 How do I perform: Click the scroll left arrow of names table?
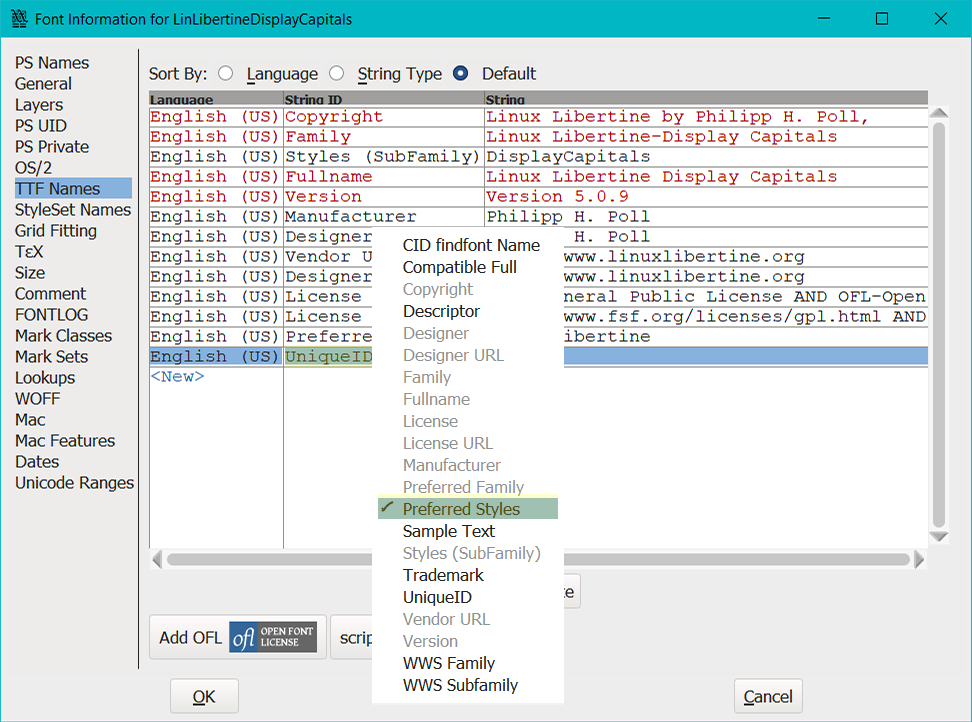point(157,560)
